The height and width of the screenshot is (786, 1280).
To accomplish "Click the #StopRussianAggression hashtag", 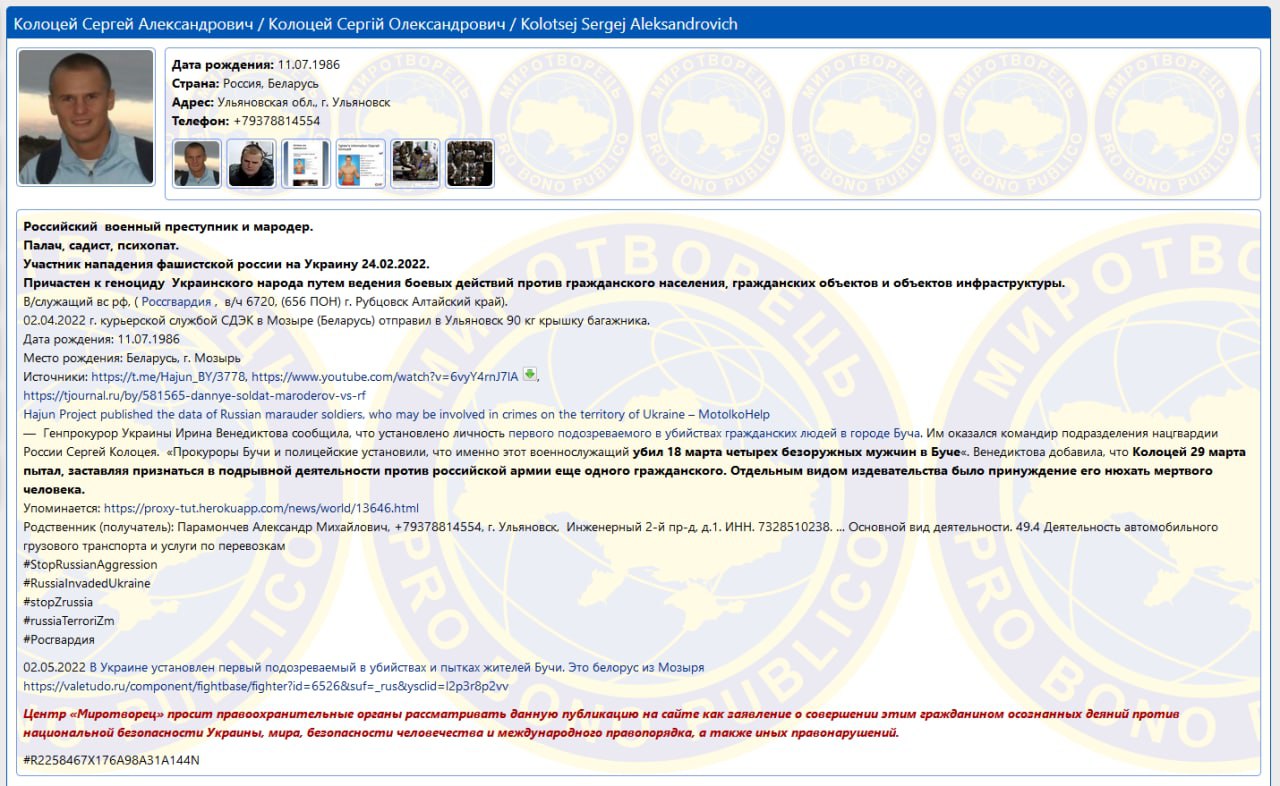I will [x=90, y=565].
